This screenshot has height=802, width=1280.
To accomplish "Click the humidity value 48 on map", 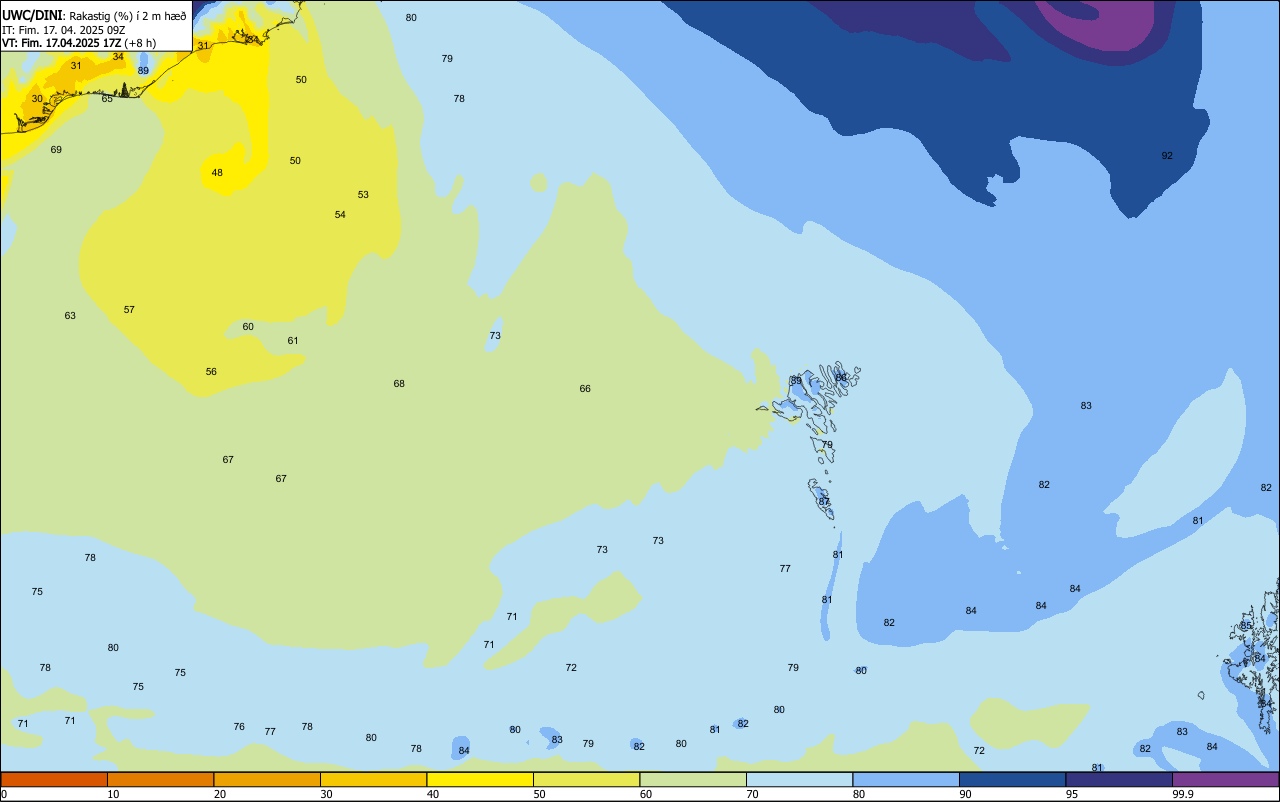I will point(217,173).
